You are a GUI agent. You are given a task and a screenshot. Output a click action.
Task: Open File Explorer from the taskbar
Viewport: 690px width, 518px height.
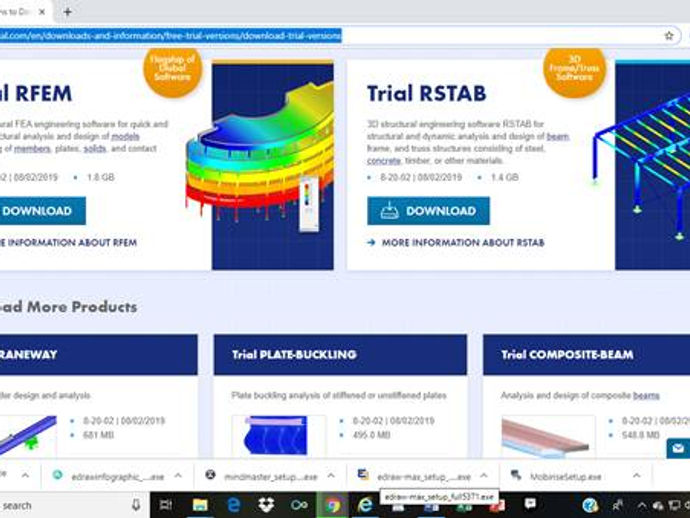pyautogui.click(x=200, y=505)
